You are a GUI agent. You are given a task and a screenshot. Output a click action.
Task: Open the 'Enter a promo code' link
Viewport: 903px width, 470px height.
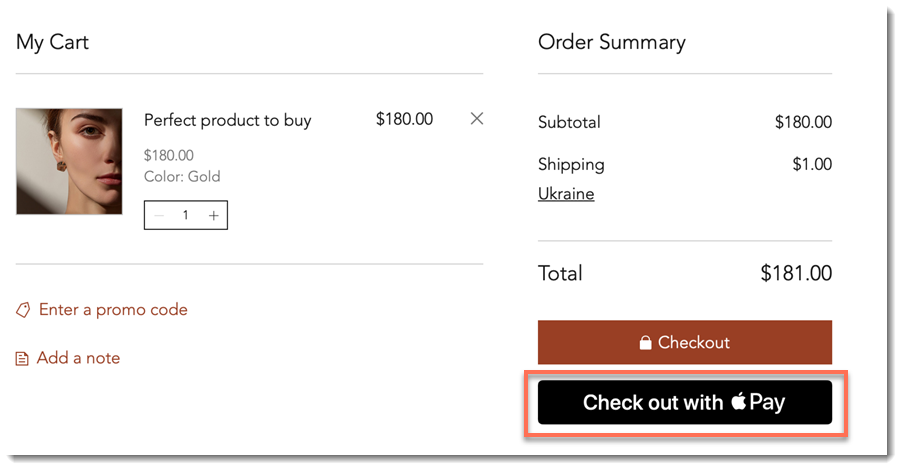pos(113,310)
